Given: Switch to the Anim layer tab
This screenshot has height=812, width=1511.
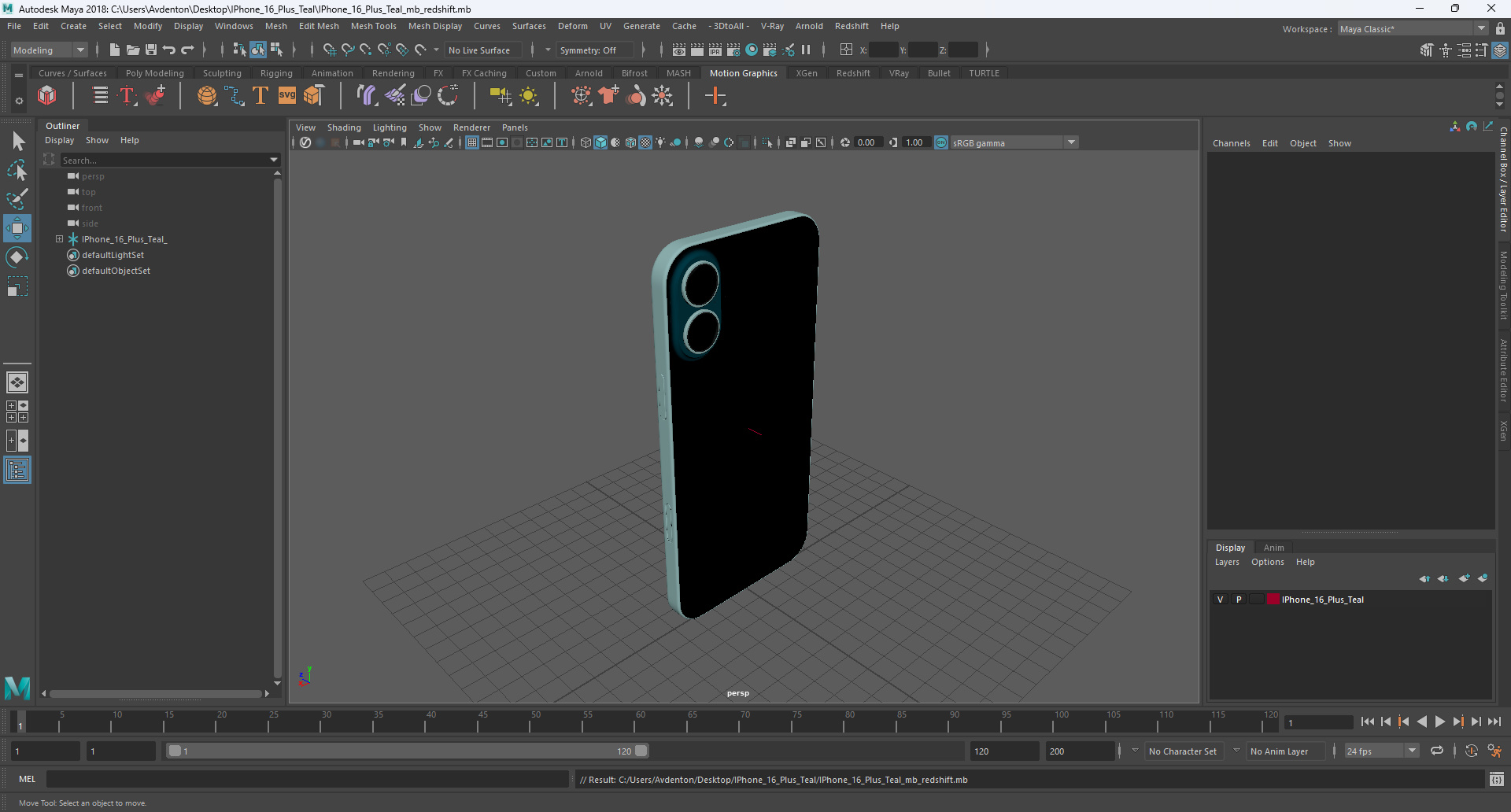Looking at the screenshot, I should pos(1273,548).
